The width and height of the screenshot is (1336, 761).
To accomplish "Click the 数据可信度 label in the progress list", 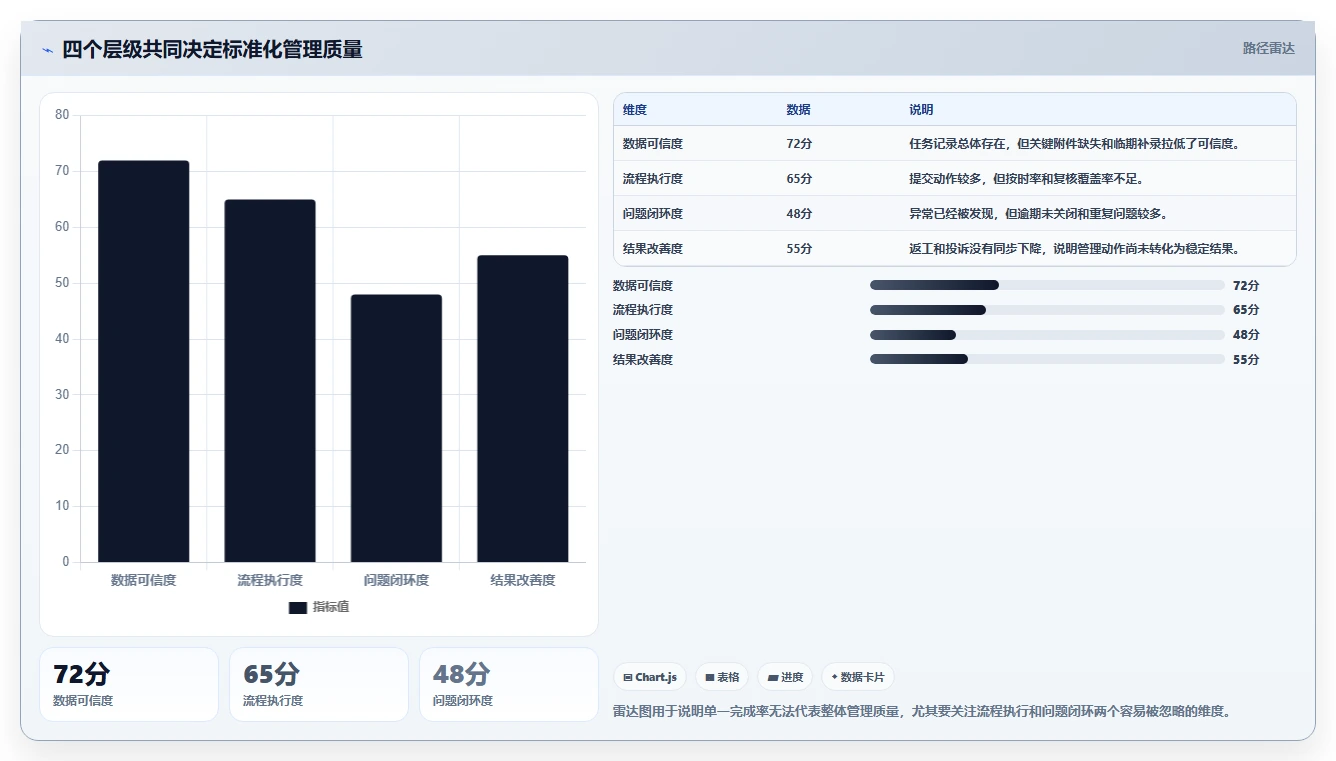I will [643, 285].
